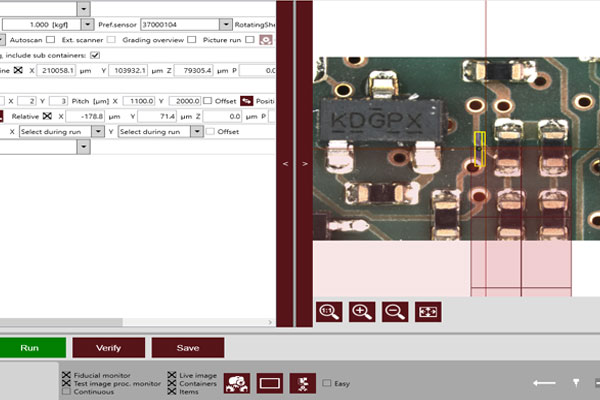Click the icon left of Easy checkbox
This screenshot has width=600, height=400.
(x=302, y=381)
